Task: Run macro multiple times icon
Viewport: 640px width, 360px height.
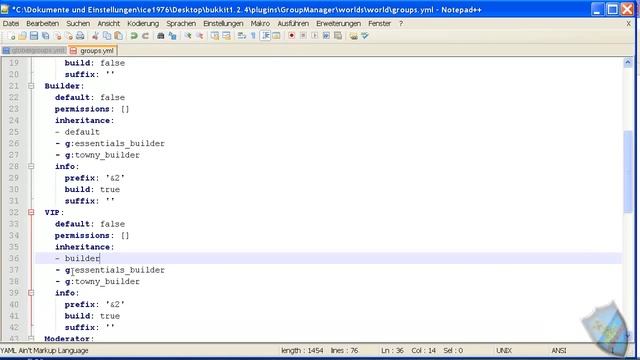Action: pyautogui.click(x=326, y=36)
